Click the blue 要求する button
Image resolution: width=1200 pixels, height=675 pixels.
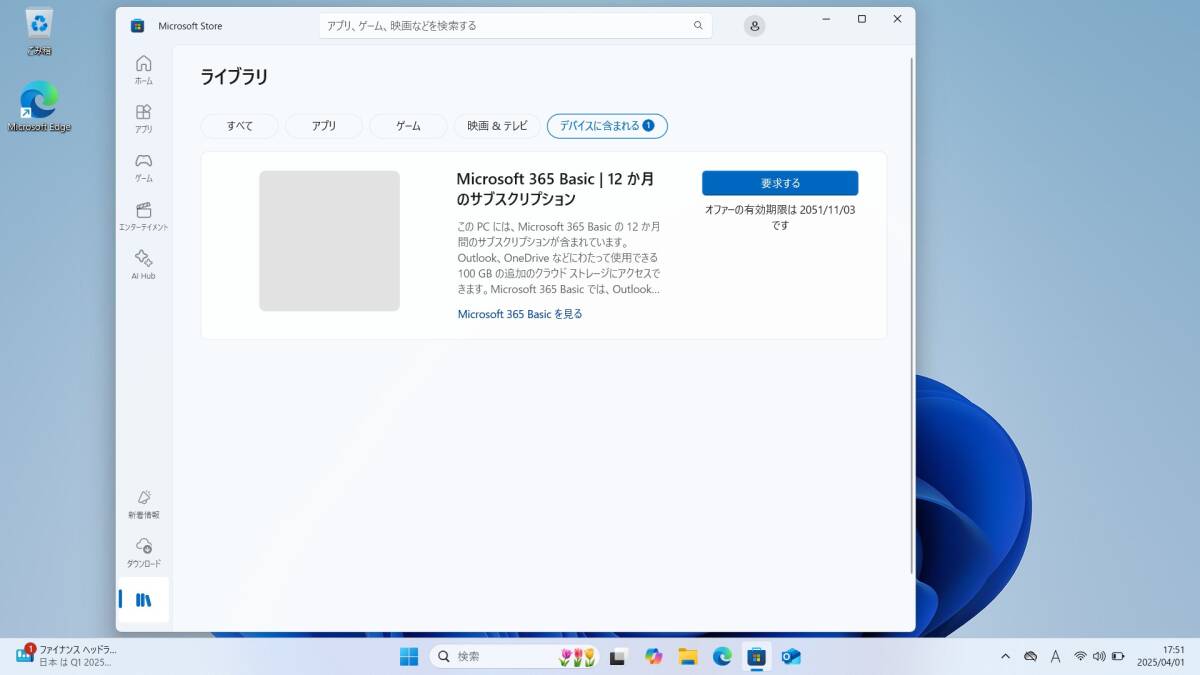tap(780, 183)
